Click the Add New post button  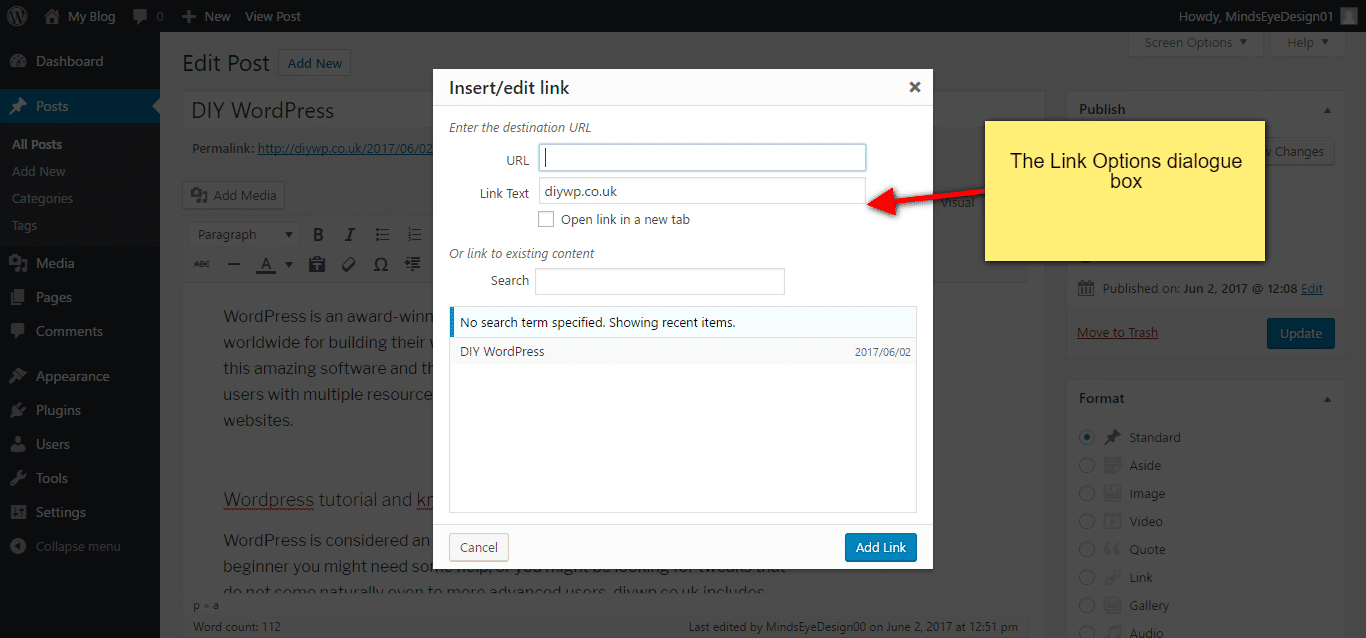(x=314, y=63)
